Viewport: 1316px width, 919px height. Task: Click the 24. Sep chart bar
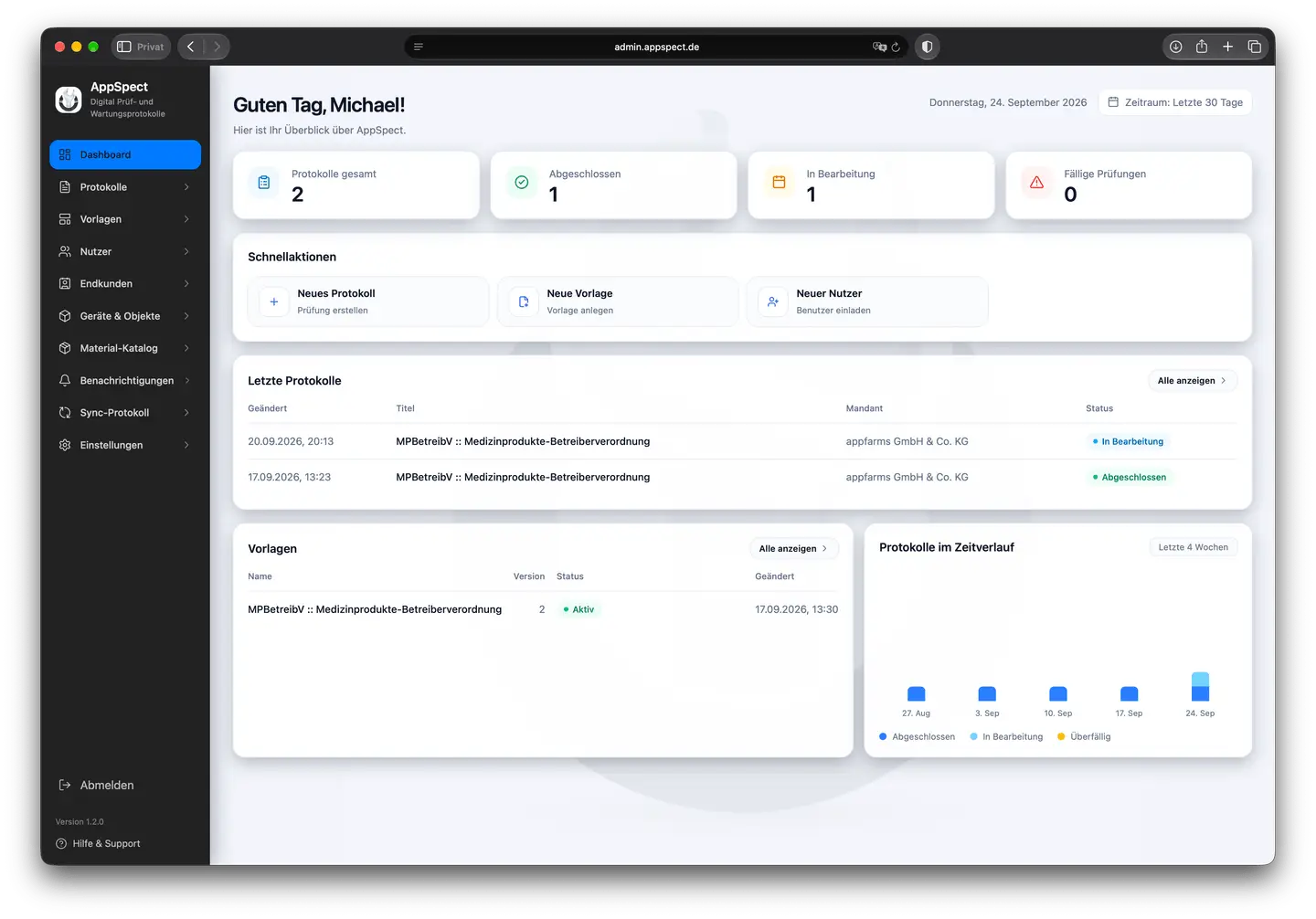1201,687
